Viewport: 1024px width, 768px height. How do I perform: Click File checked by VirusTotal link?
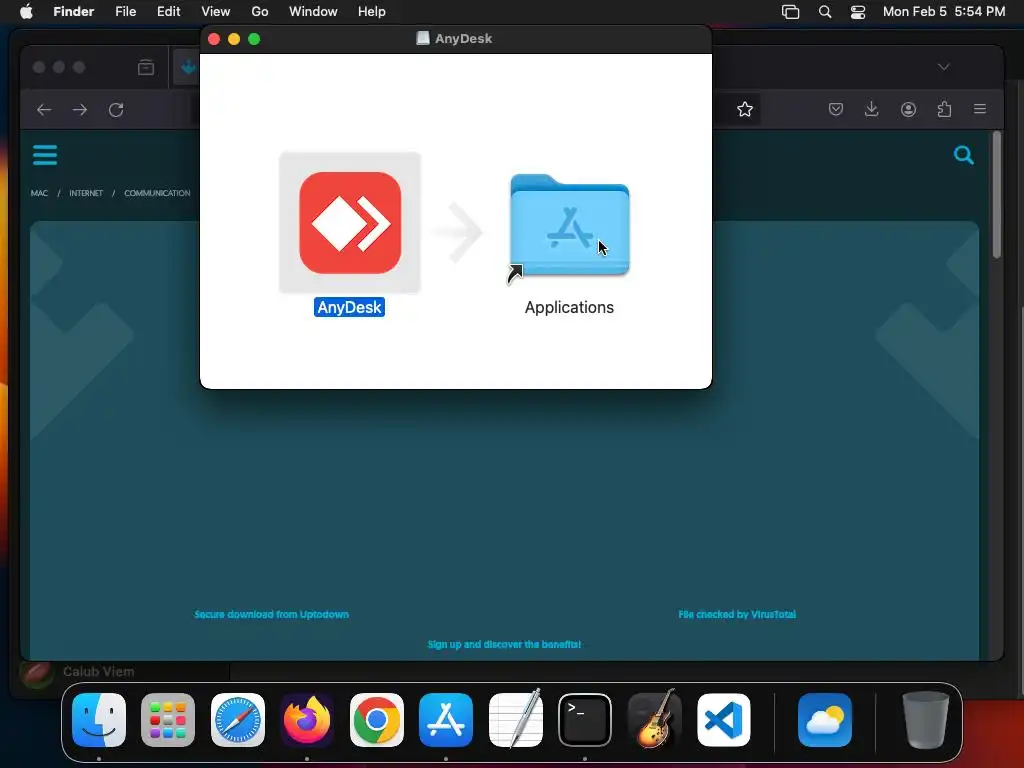click(x=737, y=615)
